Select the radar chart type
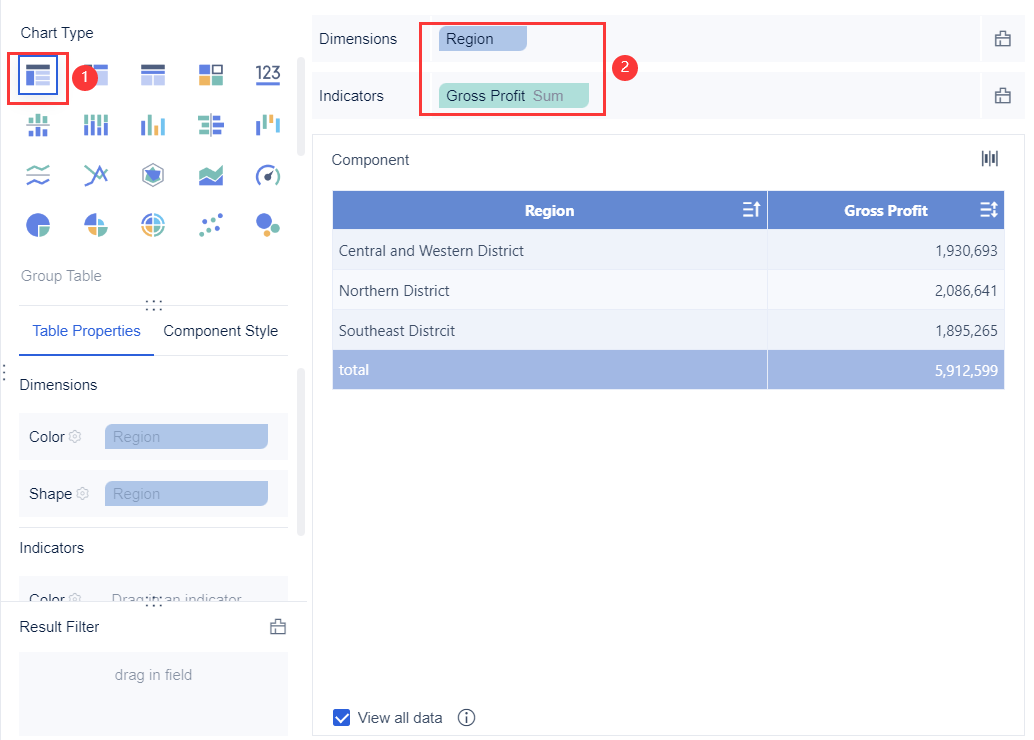Screen dimensions: 1034x740 (152, 174)
